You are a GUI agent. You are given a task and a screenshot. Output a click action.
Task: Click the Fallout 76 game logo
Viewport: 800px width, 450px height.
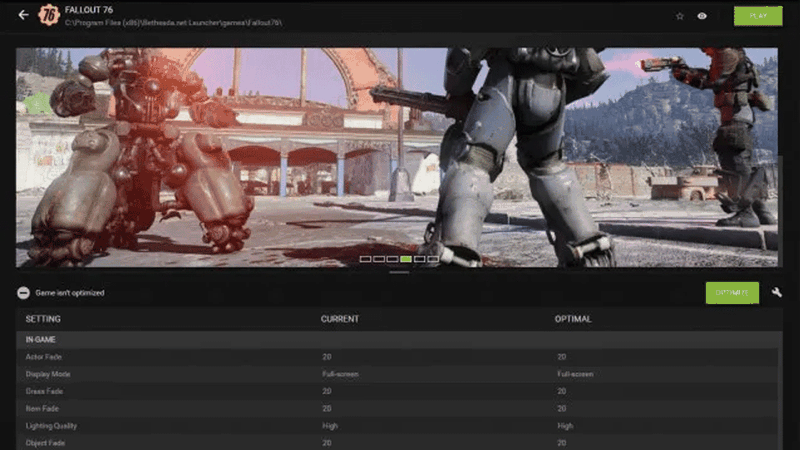pyautogui.click(x=48, y=15)
